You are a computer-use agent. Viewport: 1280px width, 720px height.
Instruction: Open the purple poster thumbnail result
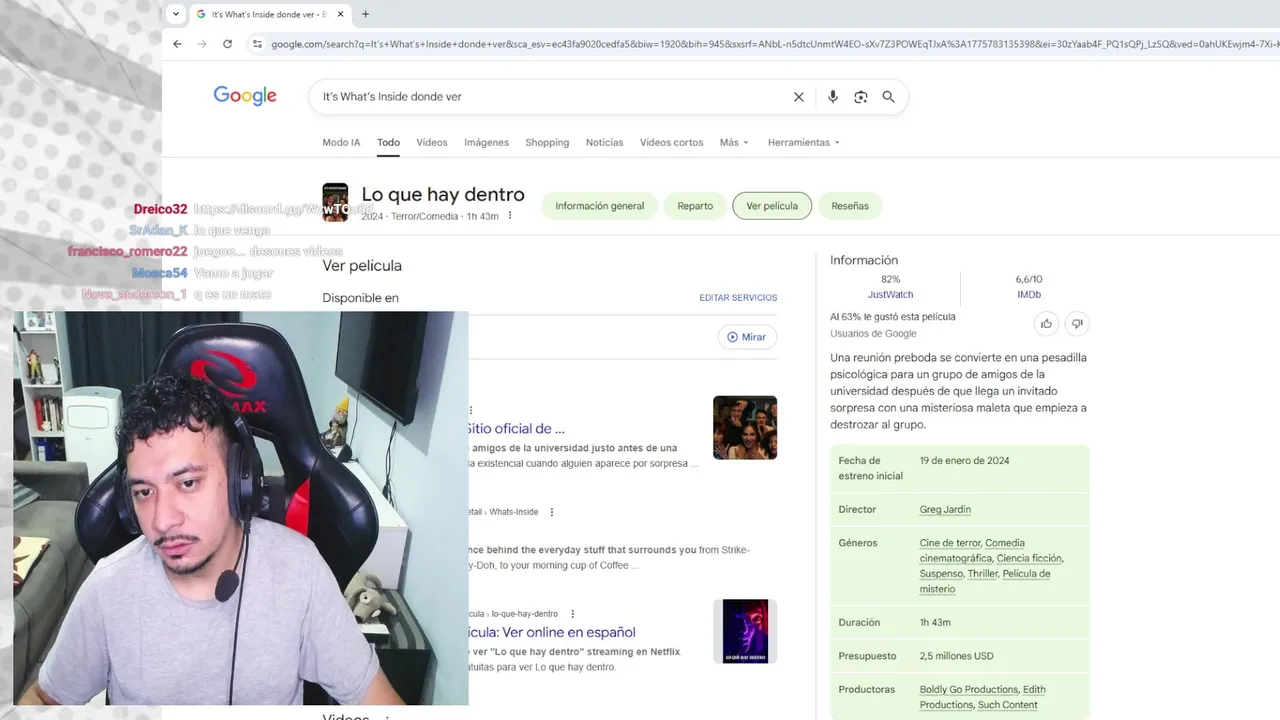pos(745,631)
